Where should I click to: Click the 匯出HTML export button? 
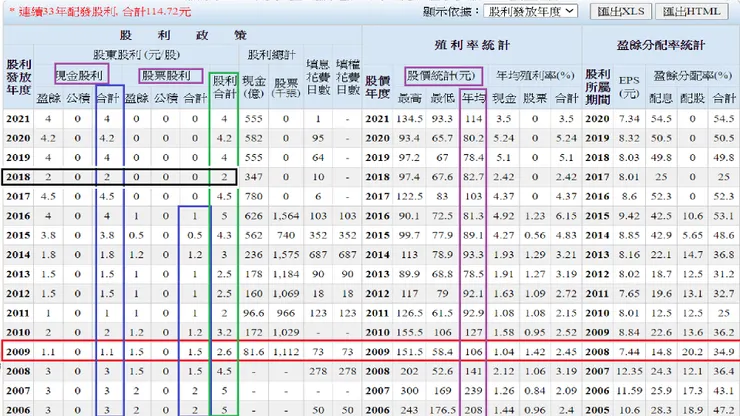click(x=692, y=11)
